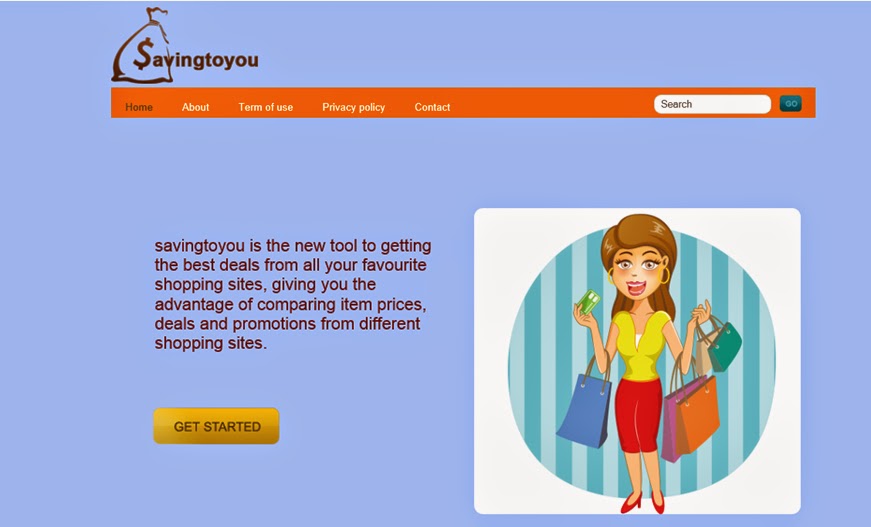Focus the Search input field
This screenshot has height=527, width=871.
[712, 104]
